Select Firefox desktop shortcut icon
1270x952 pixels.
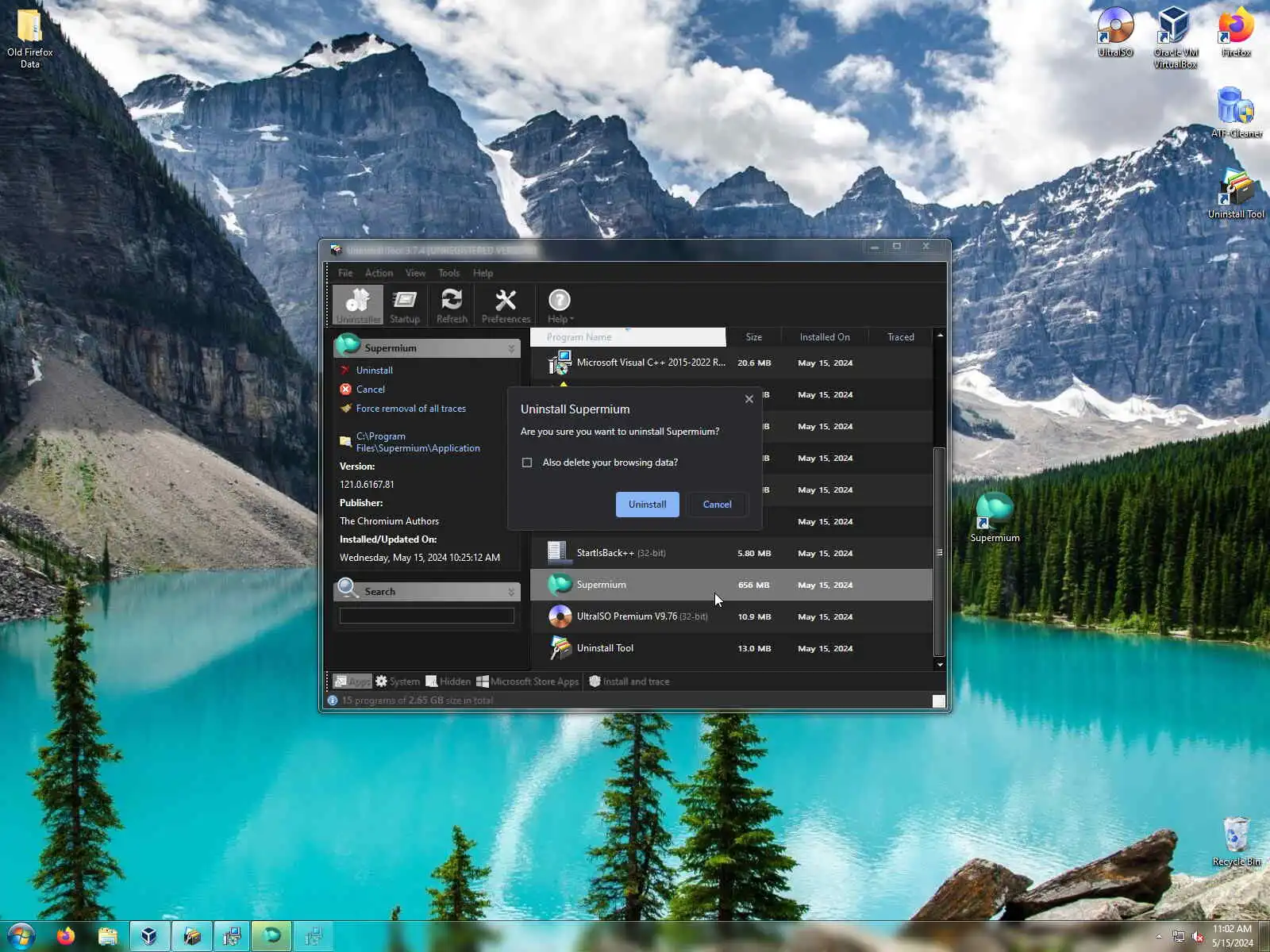1236,33
